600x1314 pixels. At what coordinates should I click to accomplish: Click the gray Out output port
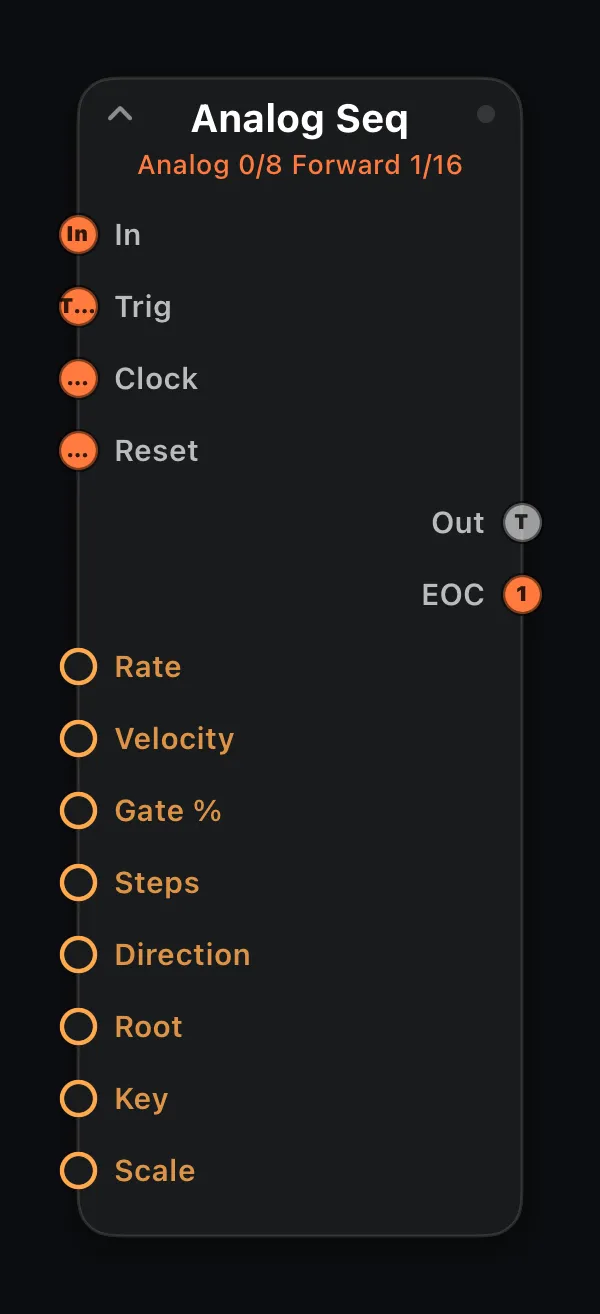(522, 523)
